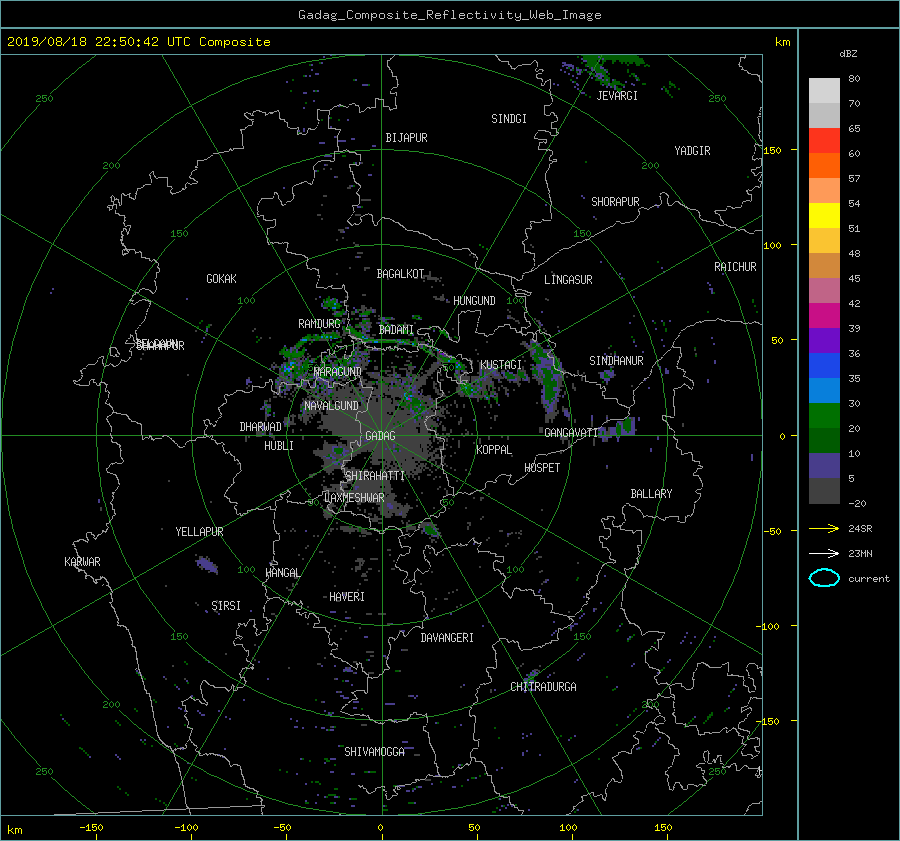The width and height of the screenshot is (900, 841).
Task: Click the NARAGUND city label
Action: [338, 372]
